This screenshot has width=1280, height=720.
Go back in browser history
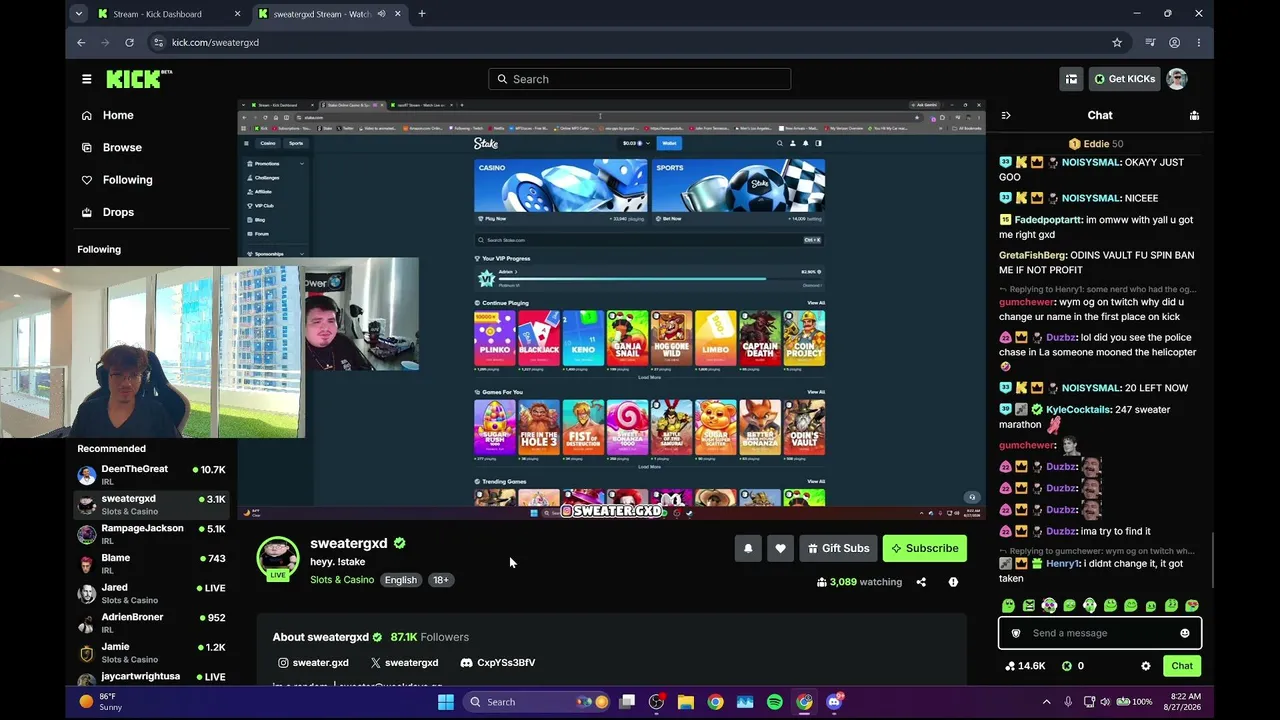coord(81,43)
